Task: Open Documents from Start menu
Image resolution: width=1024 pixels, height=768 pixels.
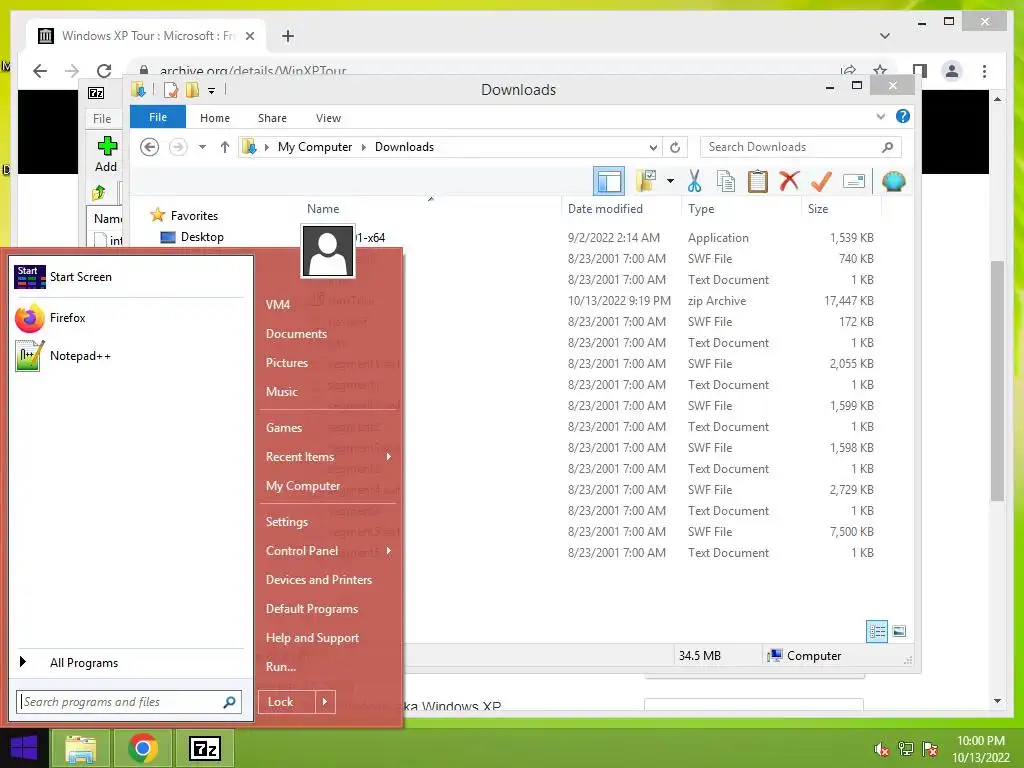Action: pyautogui.click(x=296, y=334)
